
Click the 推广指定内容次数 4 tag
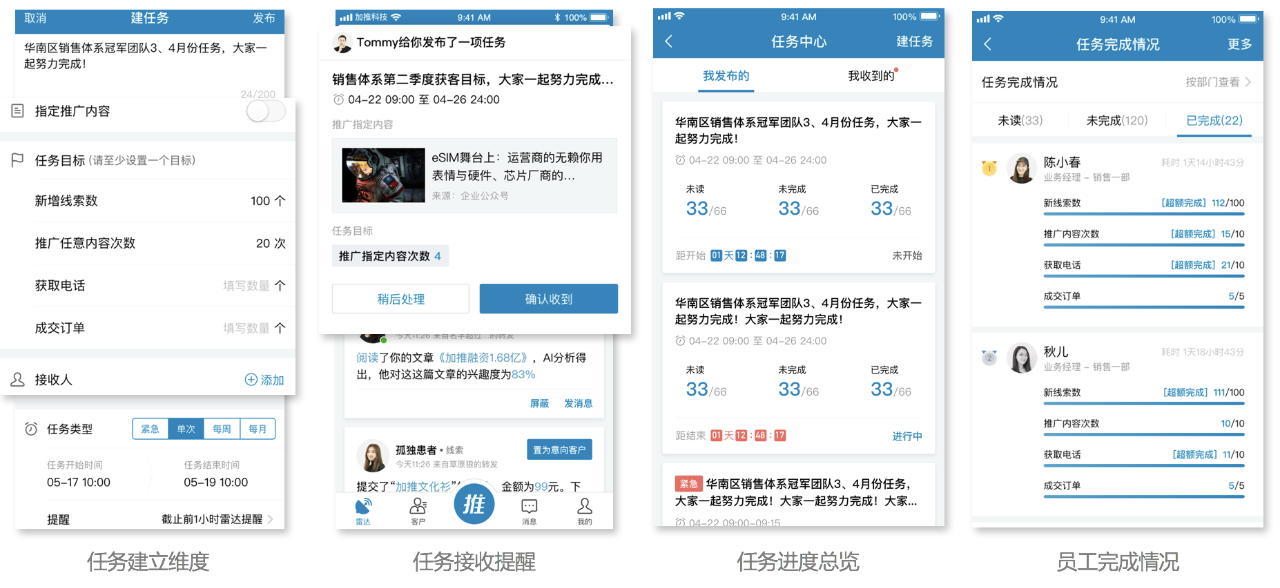coord(390,256)
